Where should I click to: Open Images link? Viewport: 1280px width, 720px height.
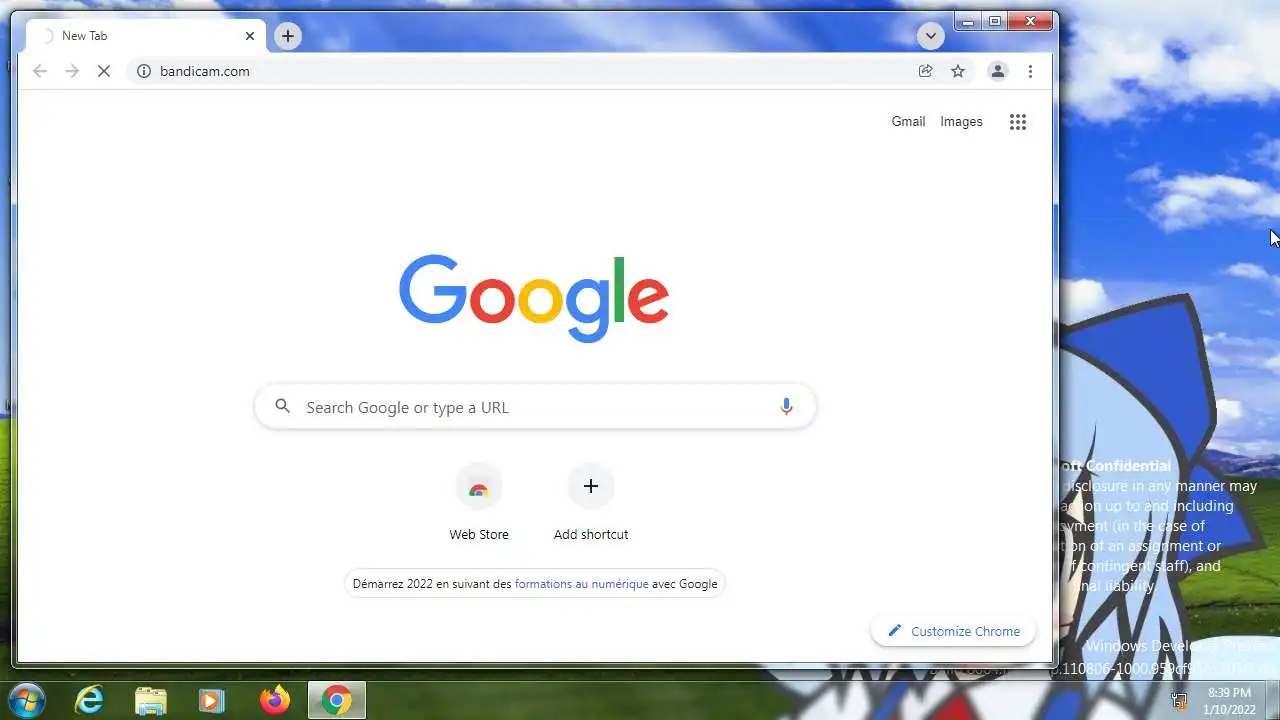pyautogui.click(x=961, y=121)
